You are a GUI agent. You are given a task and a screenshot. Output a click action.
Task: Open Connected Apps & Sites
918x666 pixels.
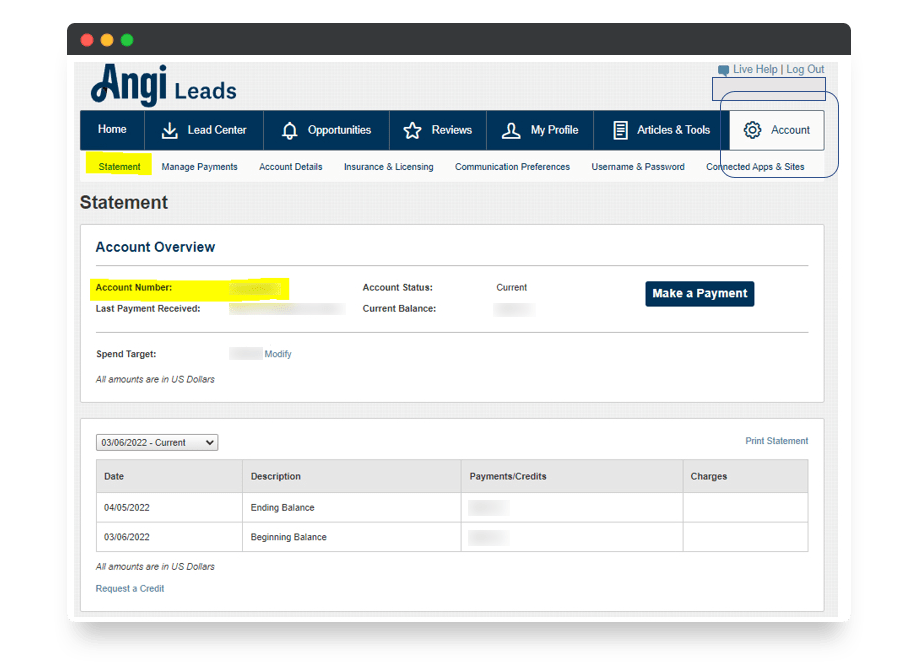point(755,166)
